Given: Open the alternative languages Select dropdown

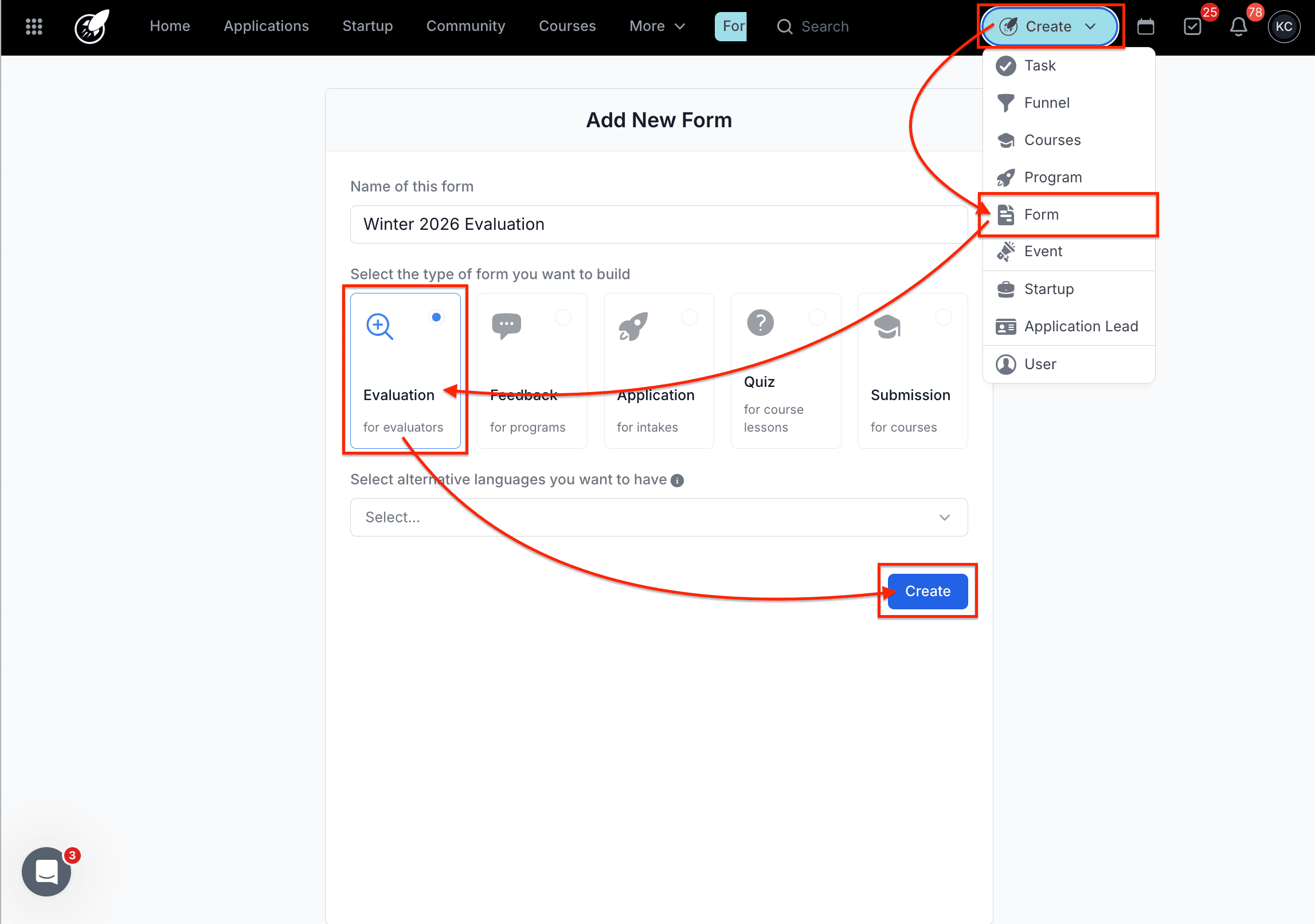Looking at the screenshot, I should pyautogui.click(x=658, y=517).
